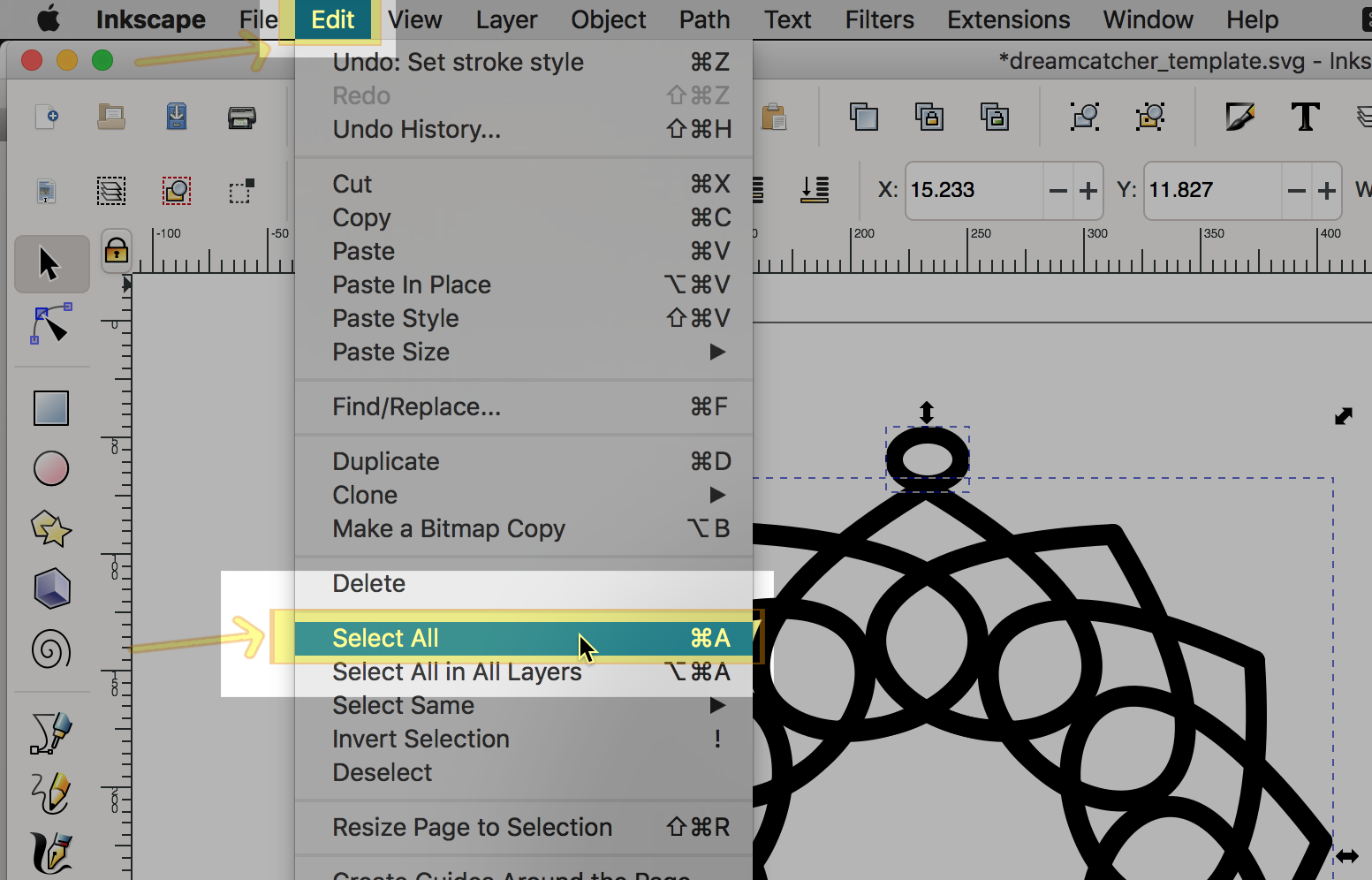This screenshot has height=880, width=1372.
Task: Pick the Star and polygon tool
Action: pyautogui.click(x=51, y=529)
